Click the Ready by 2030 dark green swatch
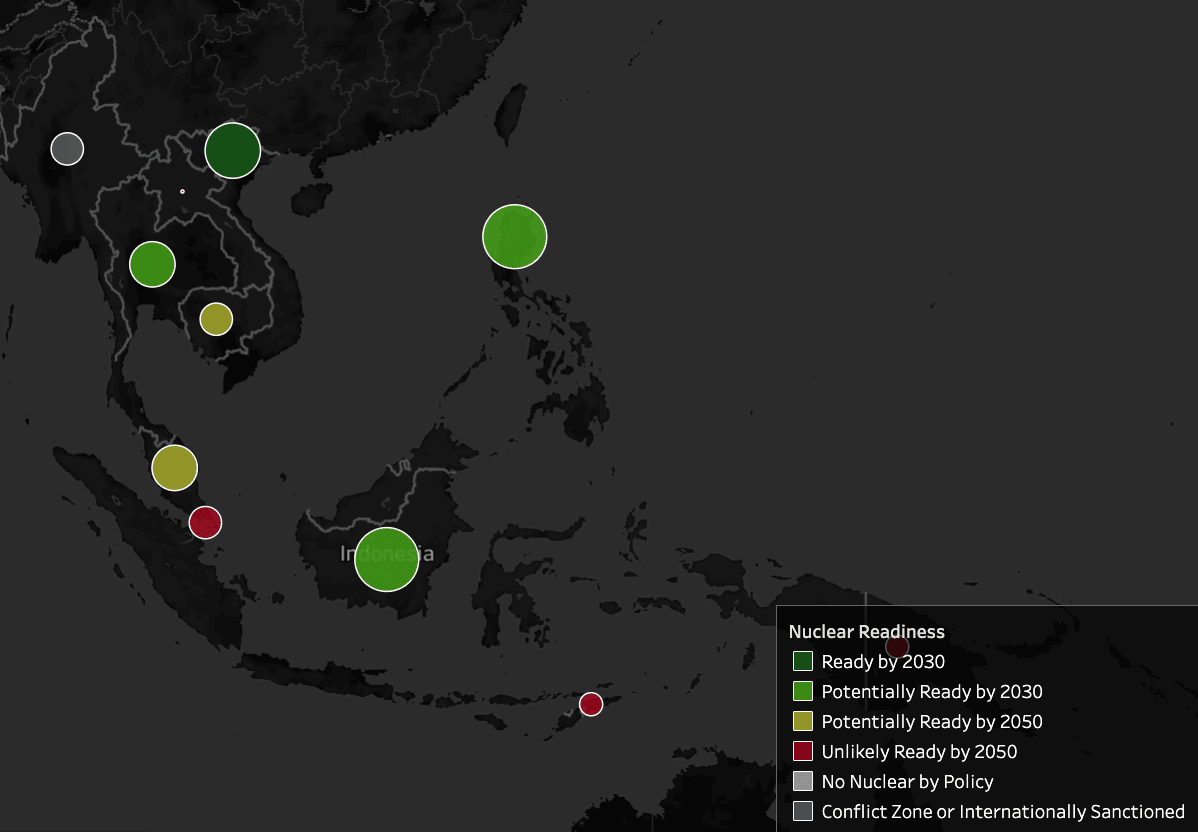This screenshot has width=1198, height=832. click(803, 661)
